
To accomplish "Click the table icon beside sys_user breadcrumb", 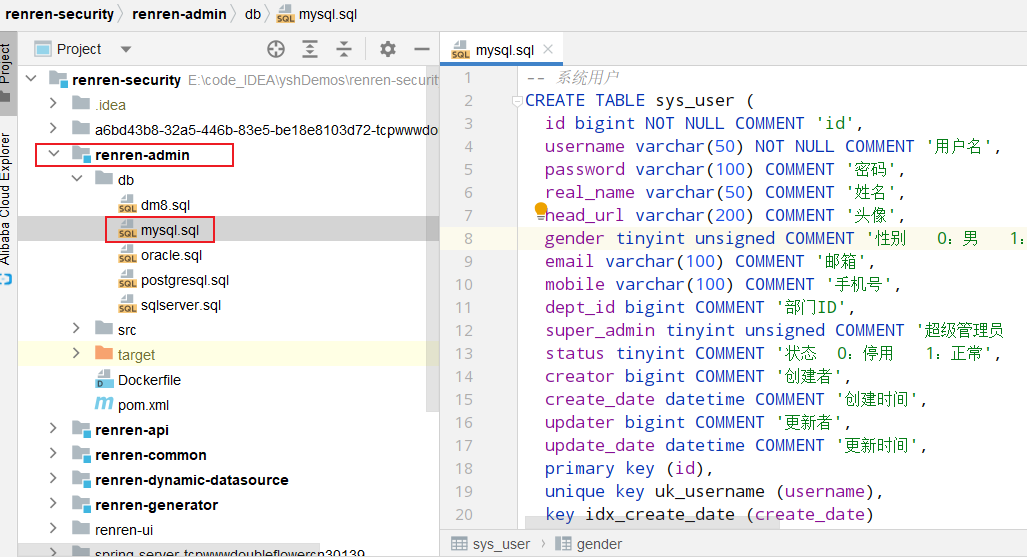I will 459,544.
